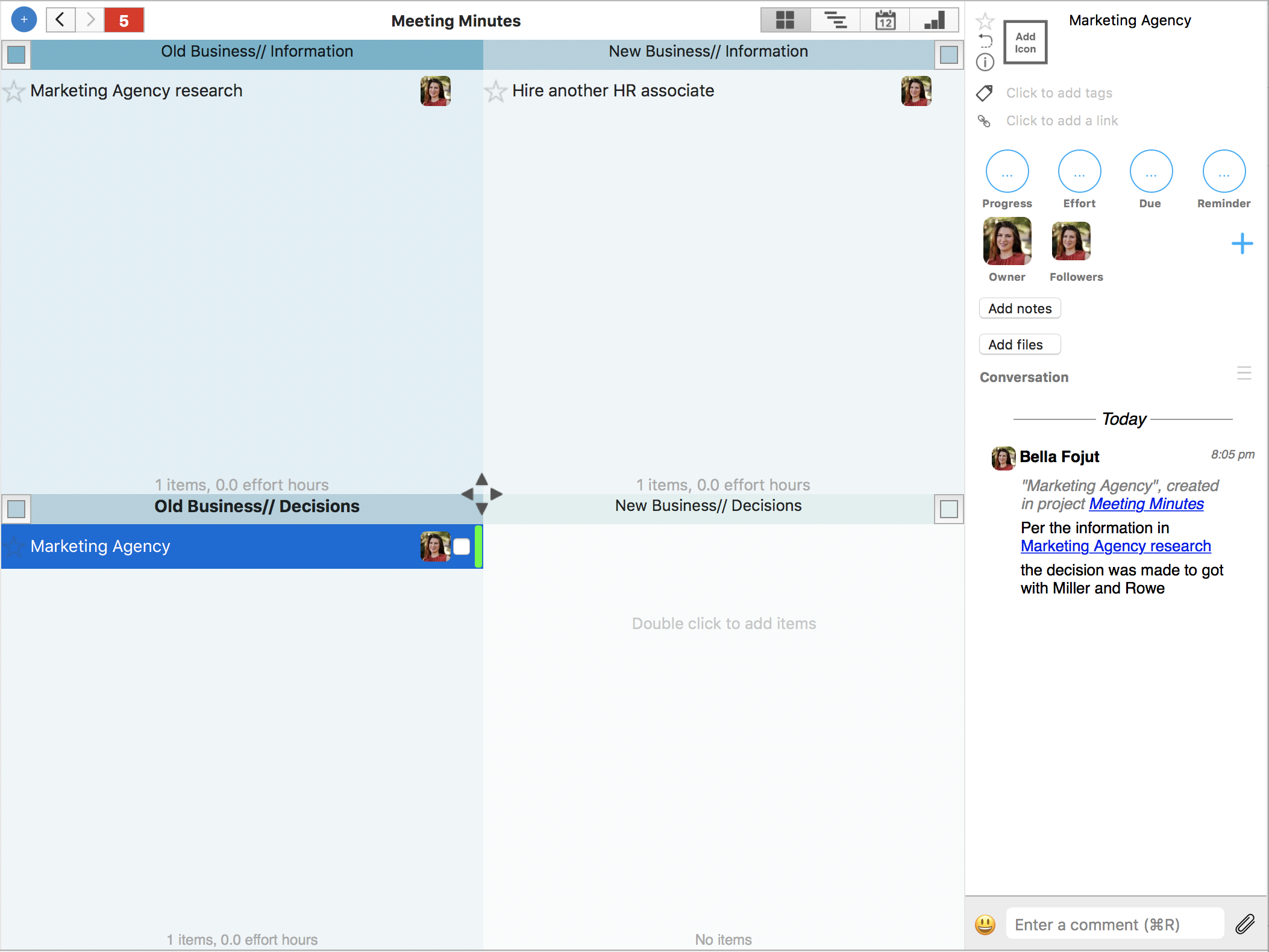
Task: Open the Calendar view
Action: pos(885,19)
